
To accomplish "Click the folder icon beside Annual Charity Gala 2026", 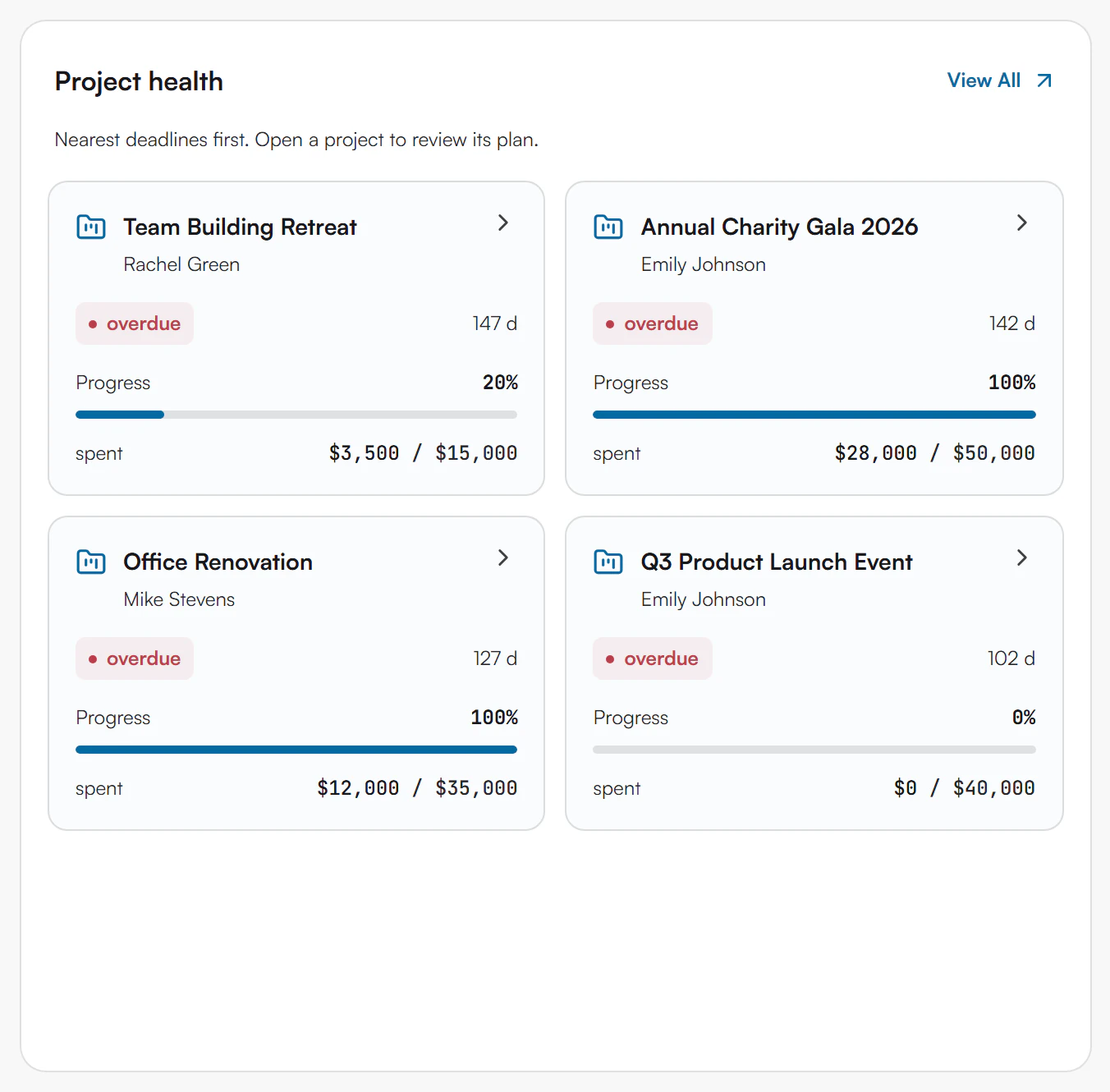I will click(x=608, y=227).
